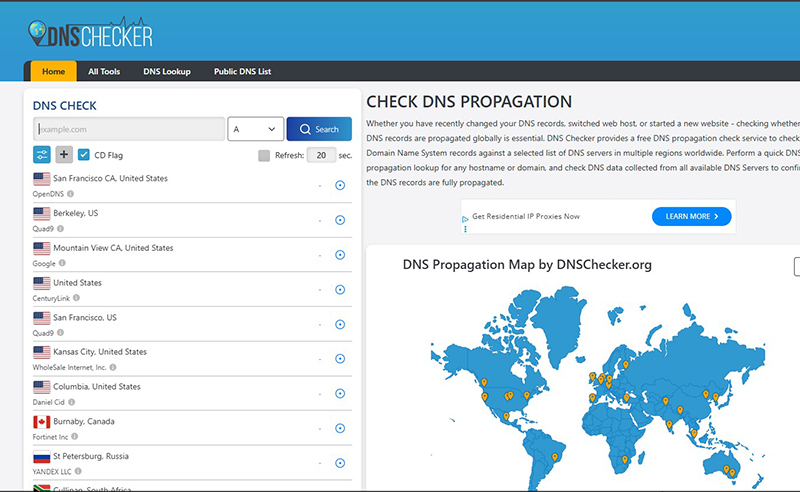Click locate icon for Mountain View CA row
The image size is (800, 492).
point(340,255)
